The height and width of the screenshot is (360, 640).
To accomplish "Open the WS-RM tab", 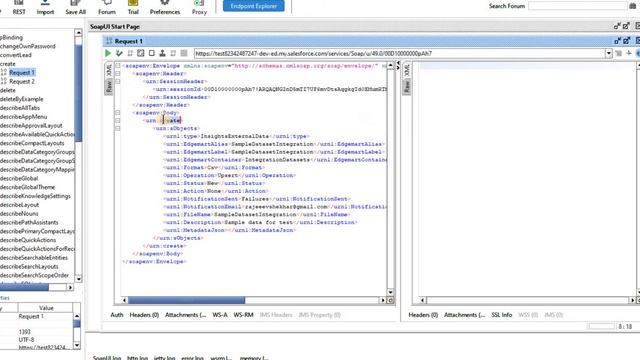I will (x=244, y=315).
